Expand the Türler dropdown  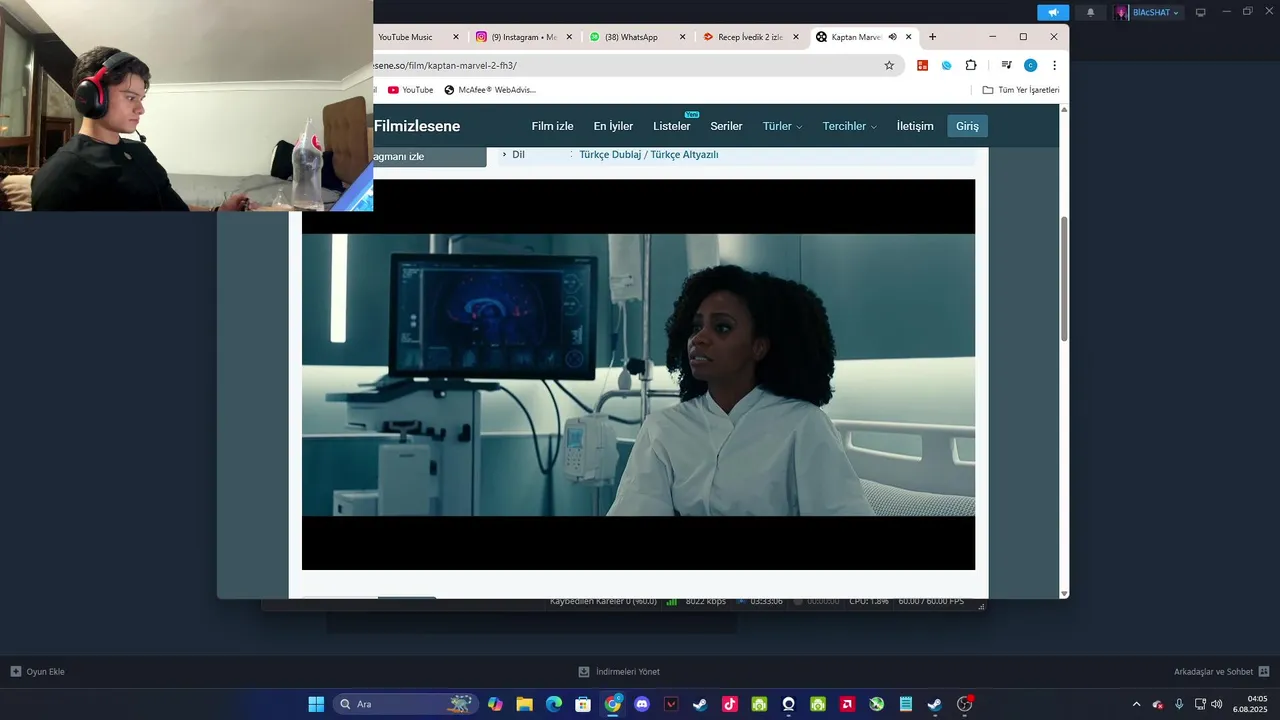[x=782, y=126]
